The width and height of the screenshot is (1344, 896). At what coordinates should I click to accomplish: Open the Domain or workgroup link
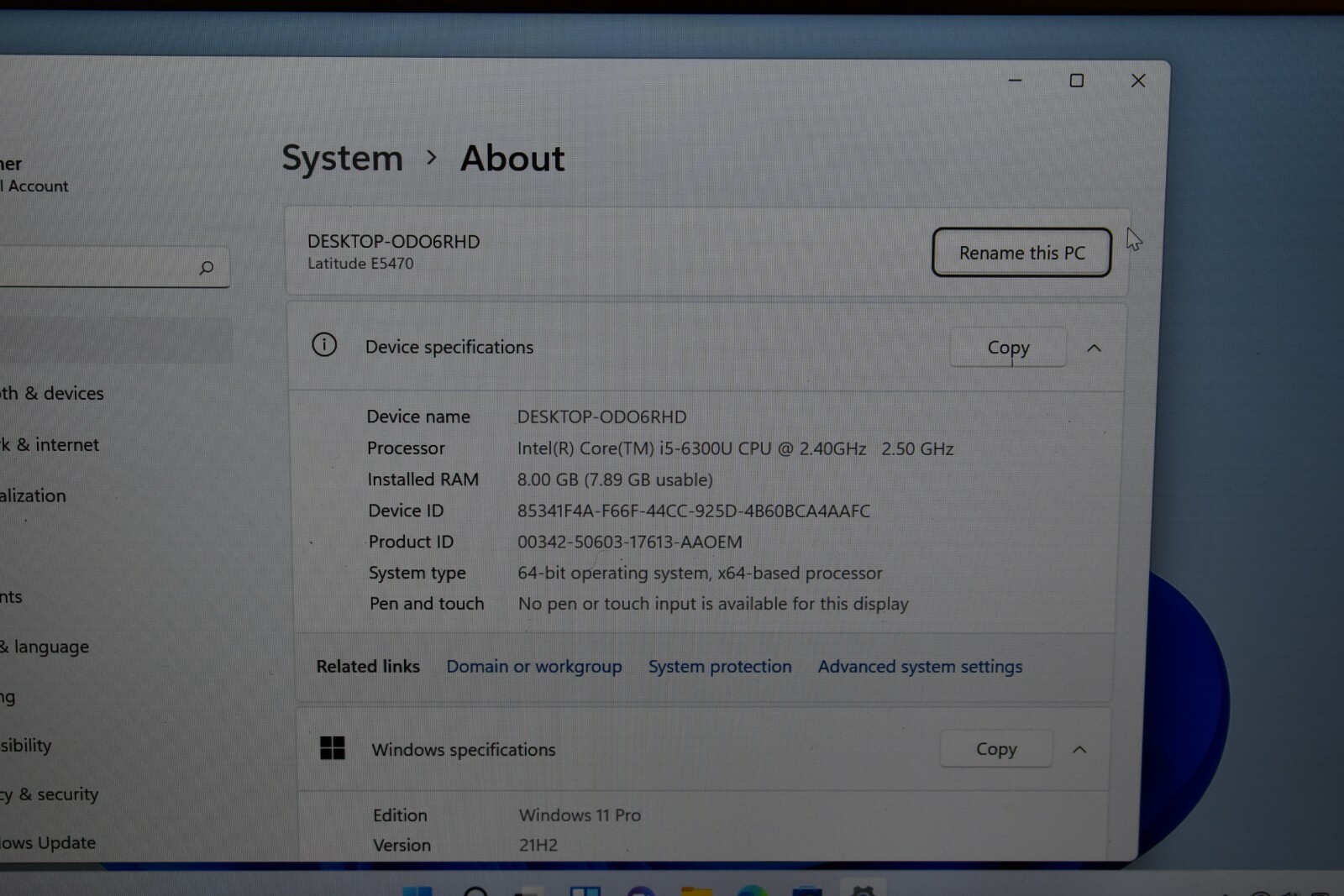pos(534,666)
